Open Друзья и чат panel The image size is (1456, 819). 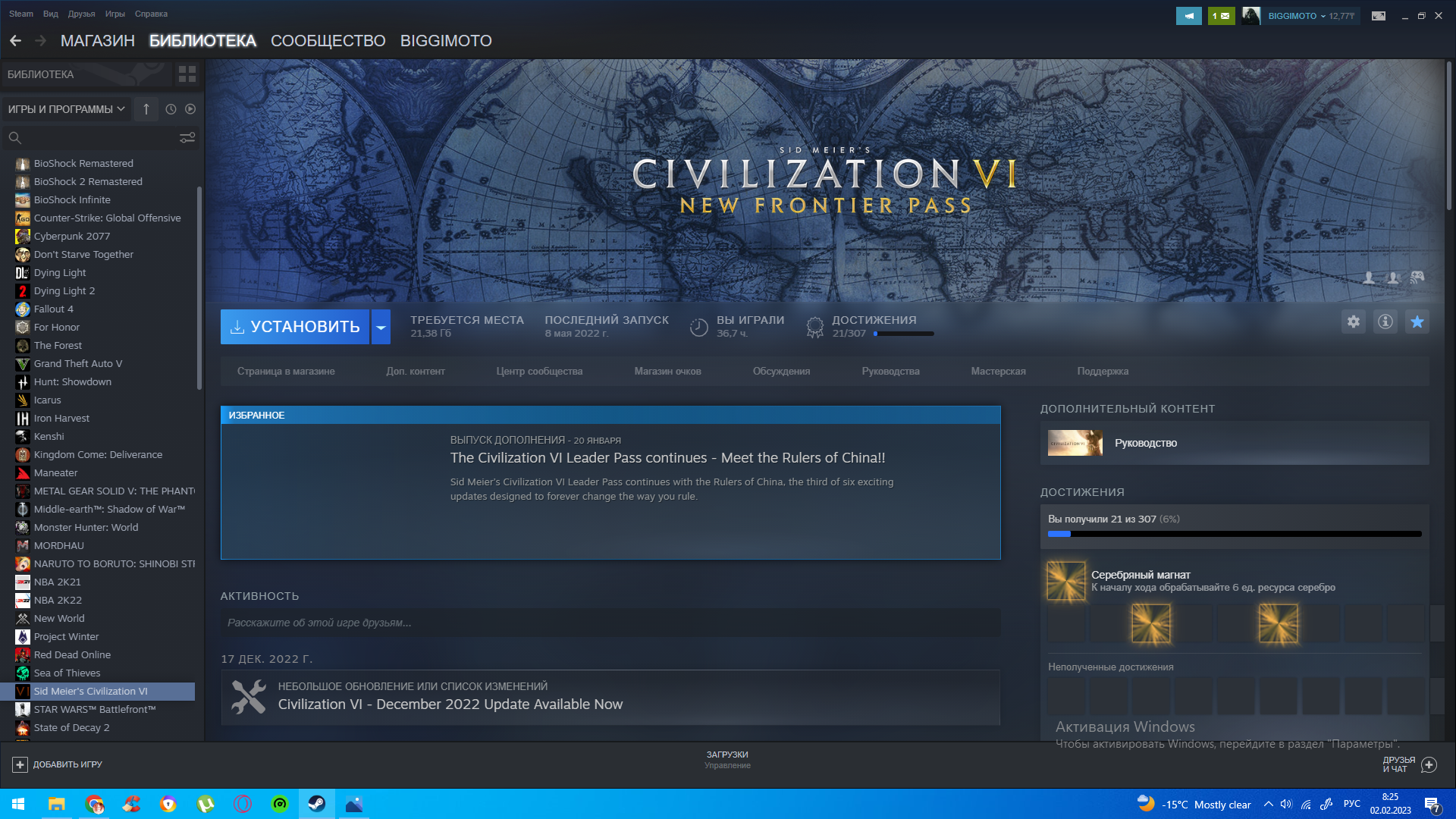[x=1409, y=764]
